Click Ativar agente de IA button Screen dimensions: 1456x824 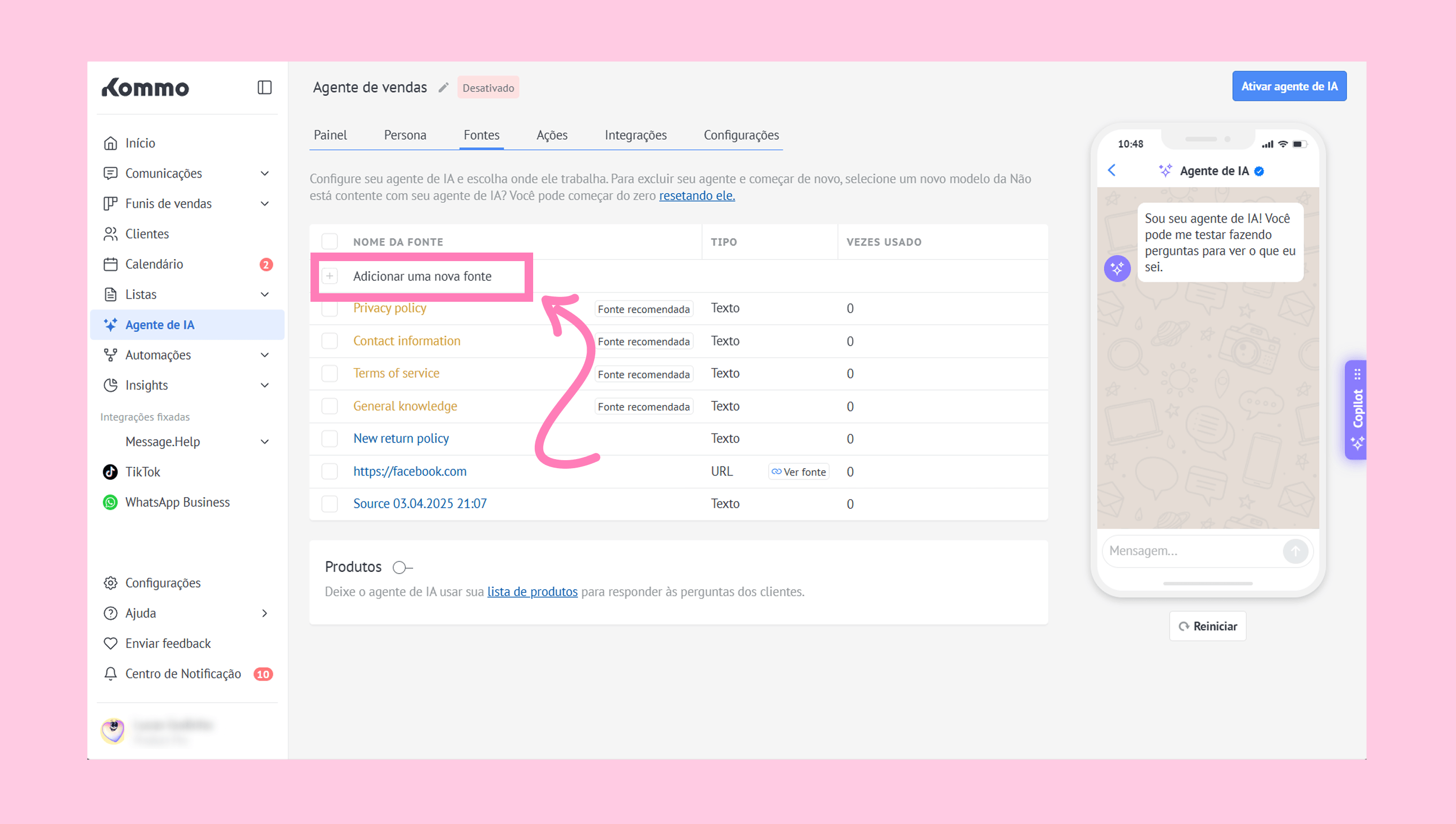click(x=1289, y=87)
